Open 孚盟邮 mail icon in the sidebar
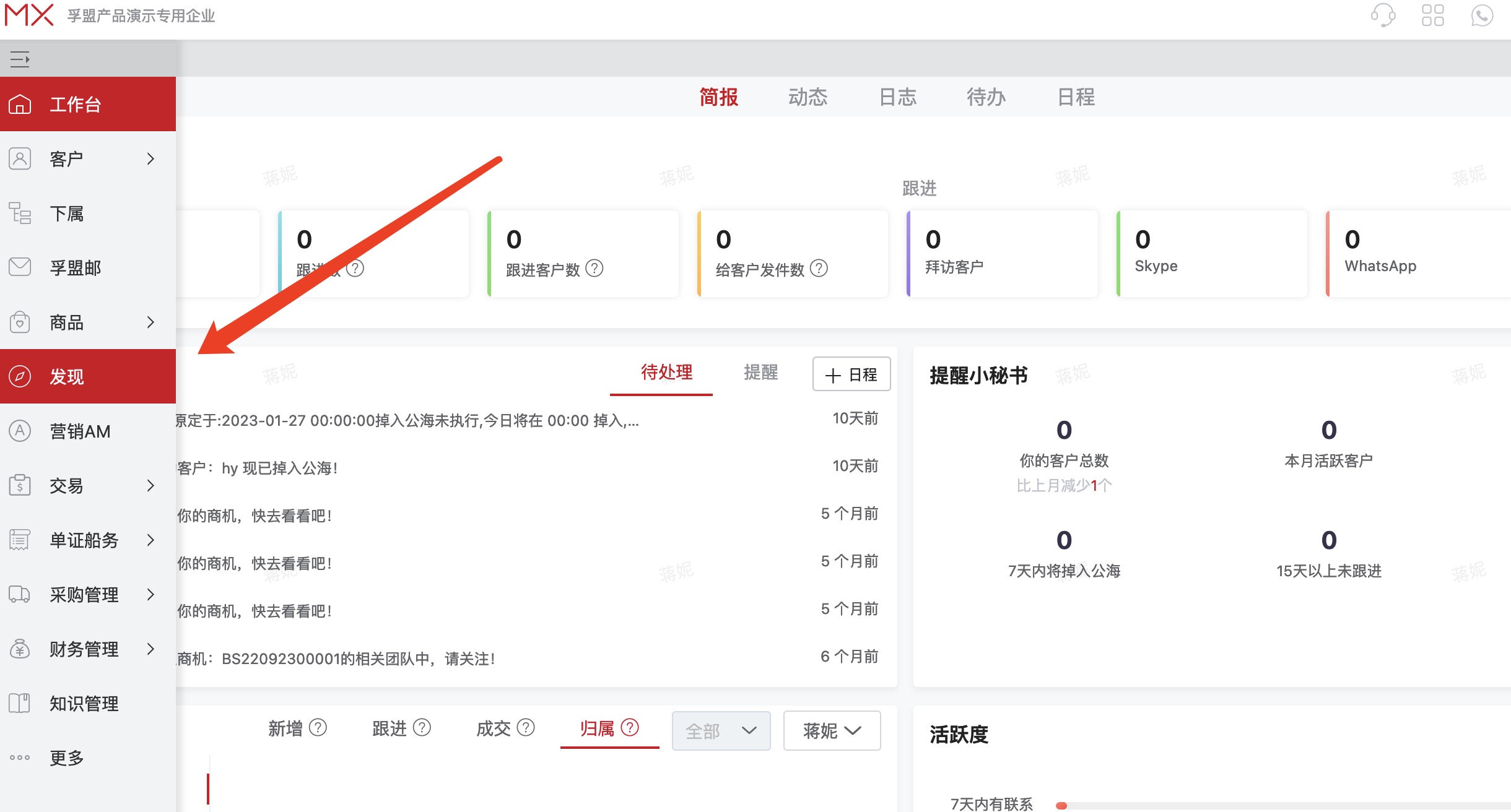The height and width of the screenshot is (812, 1511). 19,267
